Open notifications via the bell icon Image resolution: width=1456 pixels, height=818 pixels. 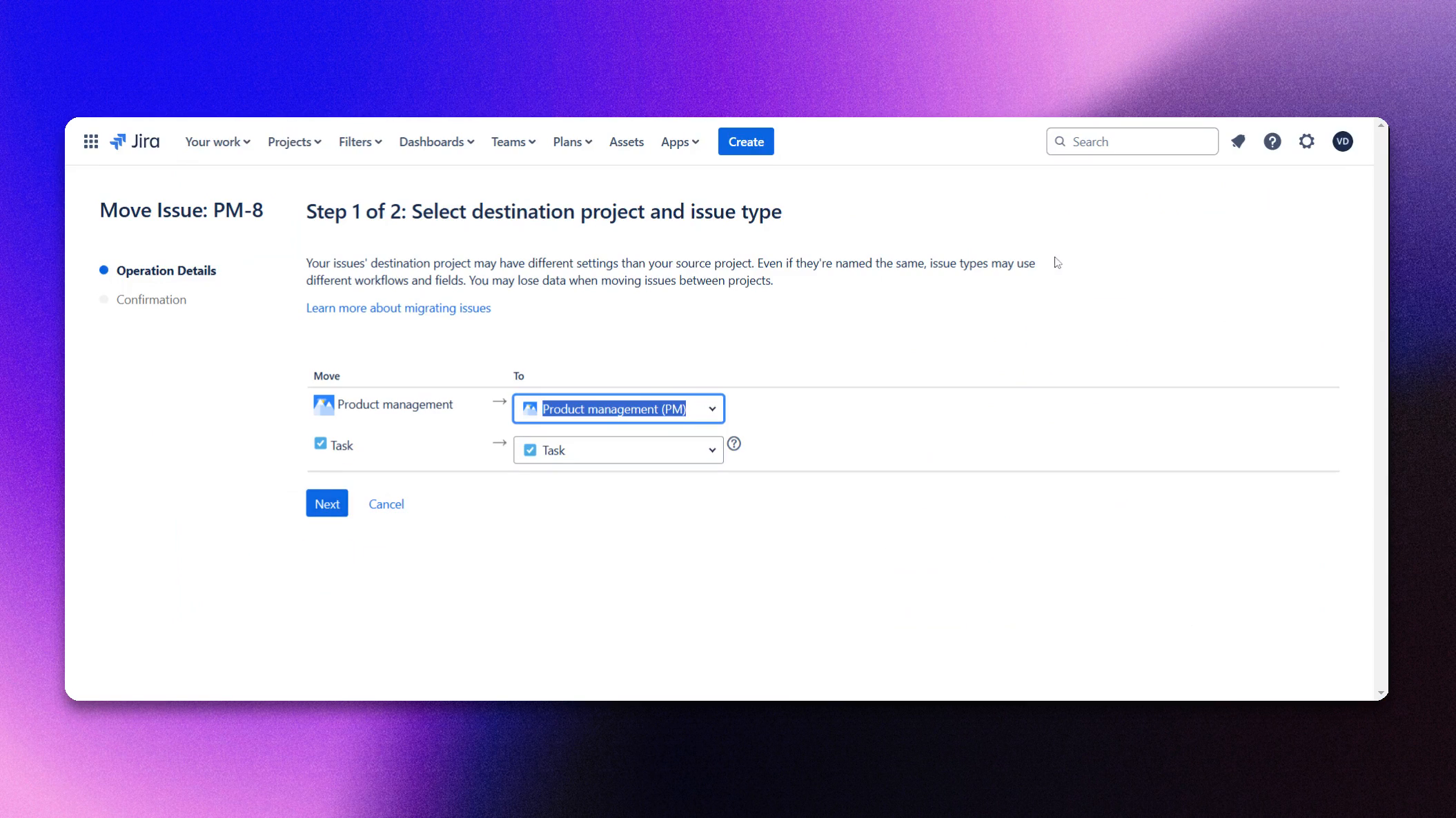(x=1239, y=141)
